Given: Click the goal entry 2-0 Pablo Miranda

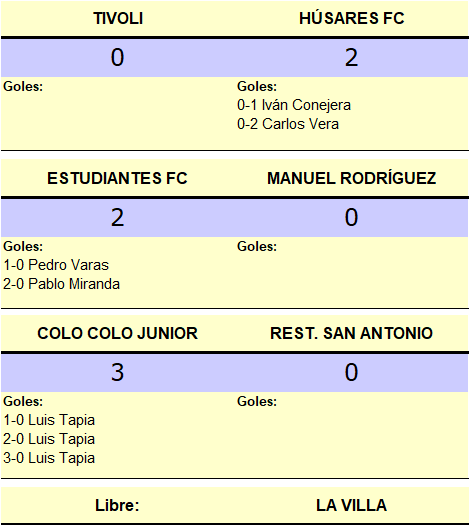Looking at the screenshot, I should (61, 284).
